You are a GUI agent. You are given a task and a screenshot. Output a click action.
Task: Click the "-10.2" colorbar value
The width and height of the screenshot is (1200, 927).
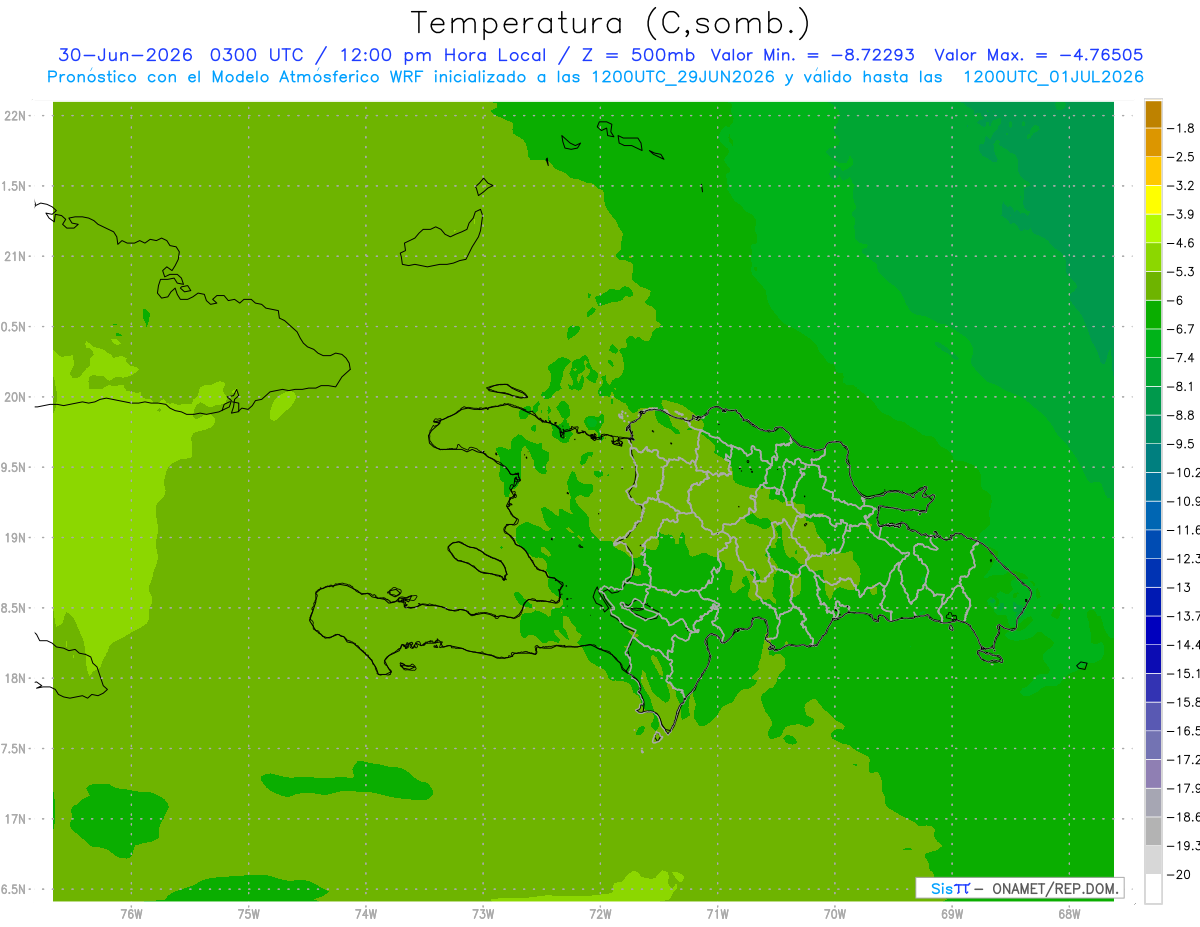click(x=1183, y=472)
